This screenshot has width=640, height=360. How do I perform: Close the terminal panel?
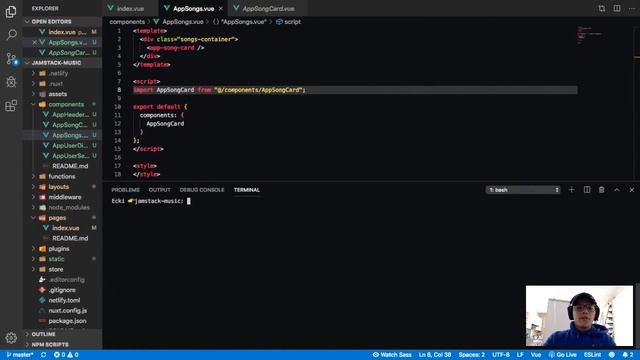coord(631,190)
